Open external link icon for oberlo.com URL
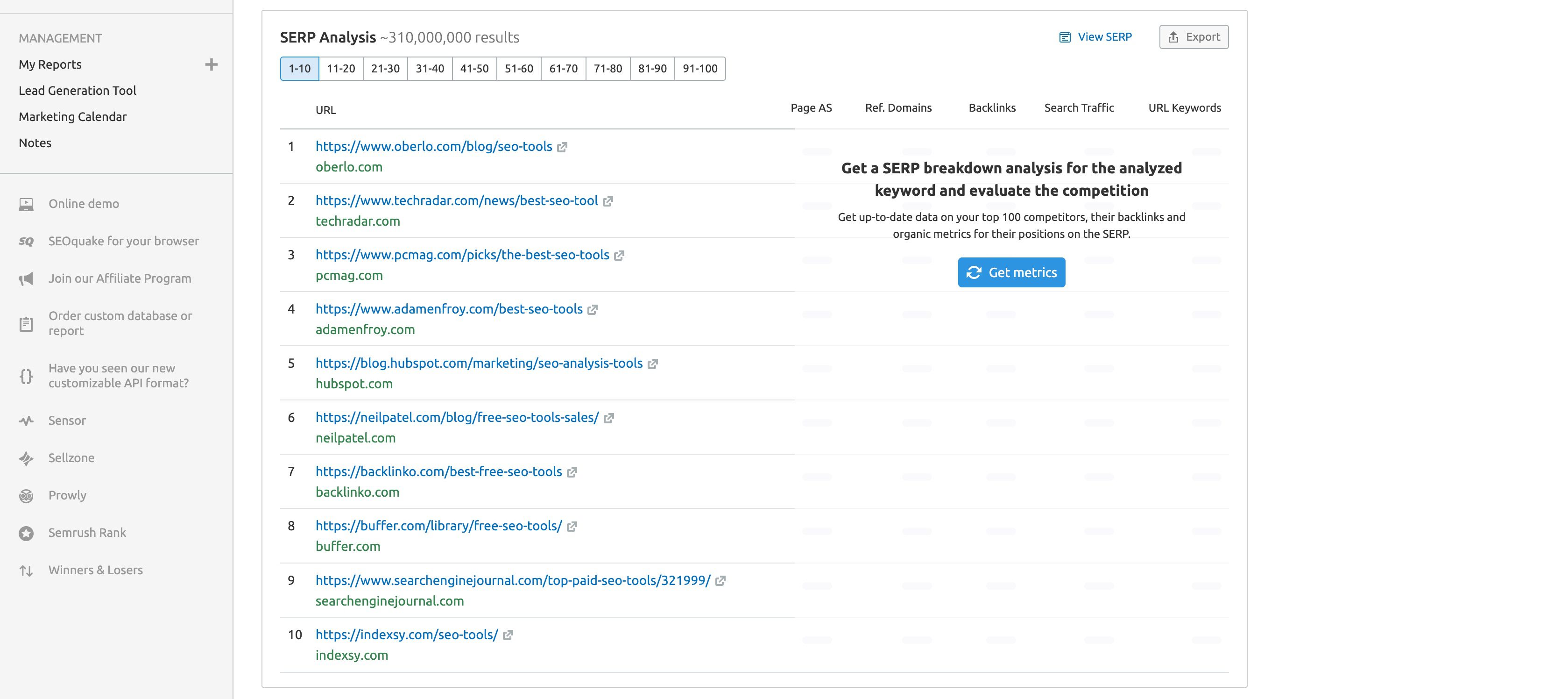The height and width of the screenshot is (699, 1568). [x=562, y=147]
